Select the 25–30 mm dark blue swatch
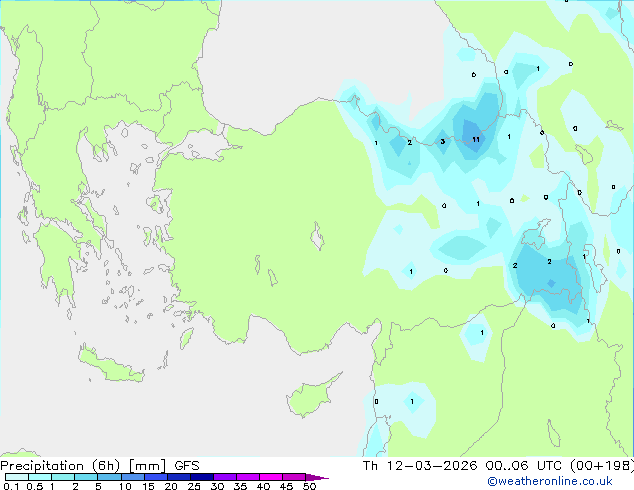This screenshot has width=634, height=490. (202, 477)
